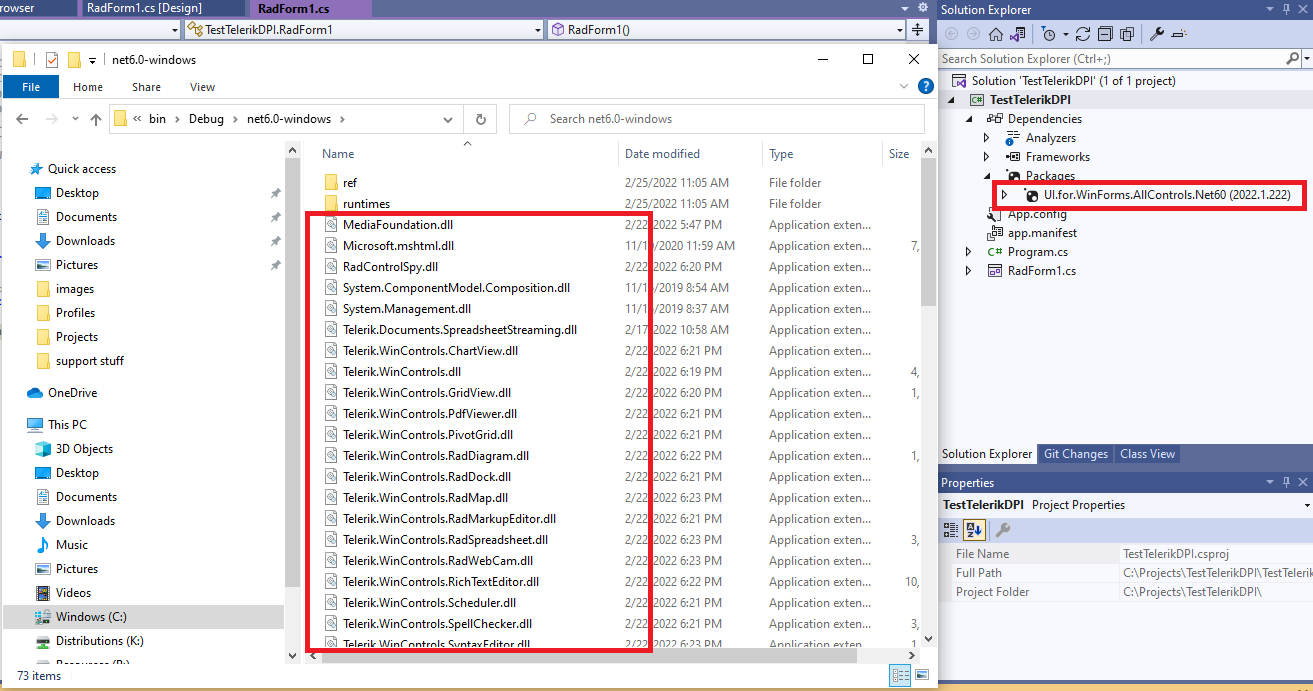Expand RadForm1.cs node in Solution Explorer
The width and height of the screenshot is (1313, 691).
967,271
